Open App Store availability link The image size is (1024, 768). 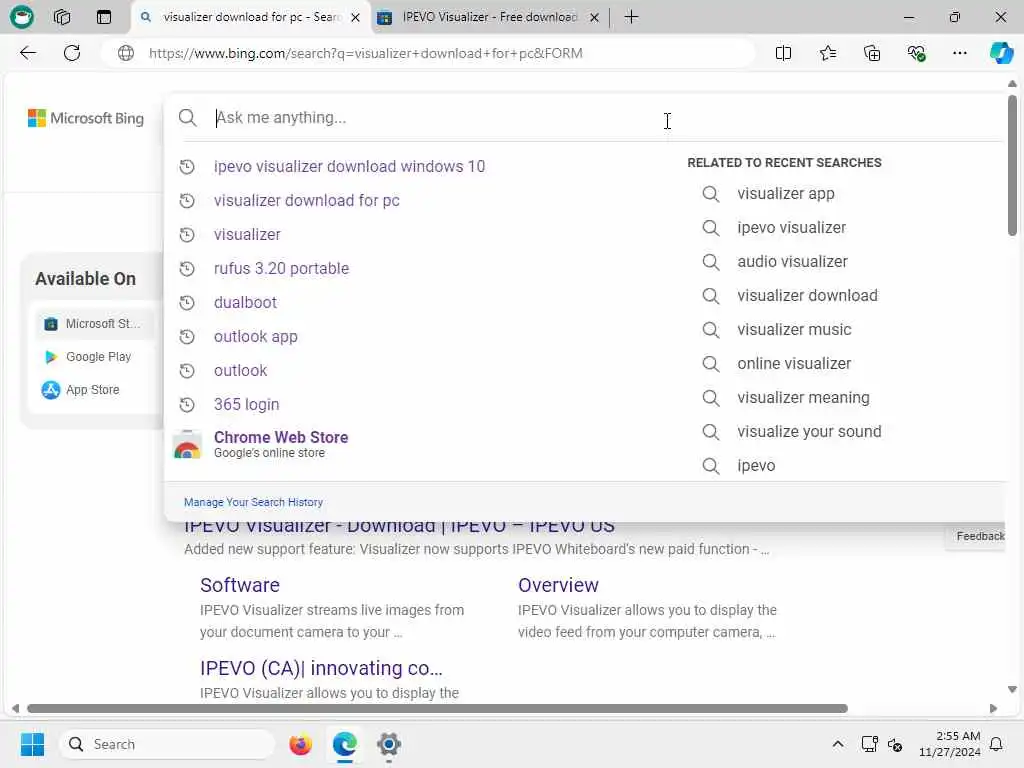pyautogui.click(x=80, y=390)
